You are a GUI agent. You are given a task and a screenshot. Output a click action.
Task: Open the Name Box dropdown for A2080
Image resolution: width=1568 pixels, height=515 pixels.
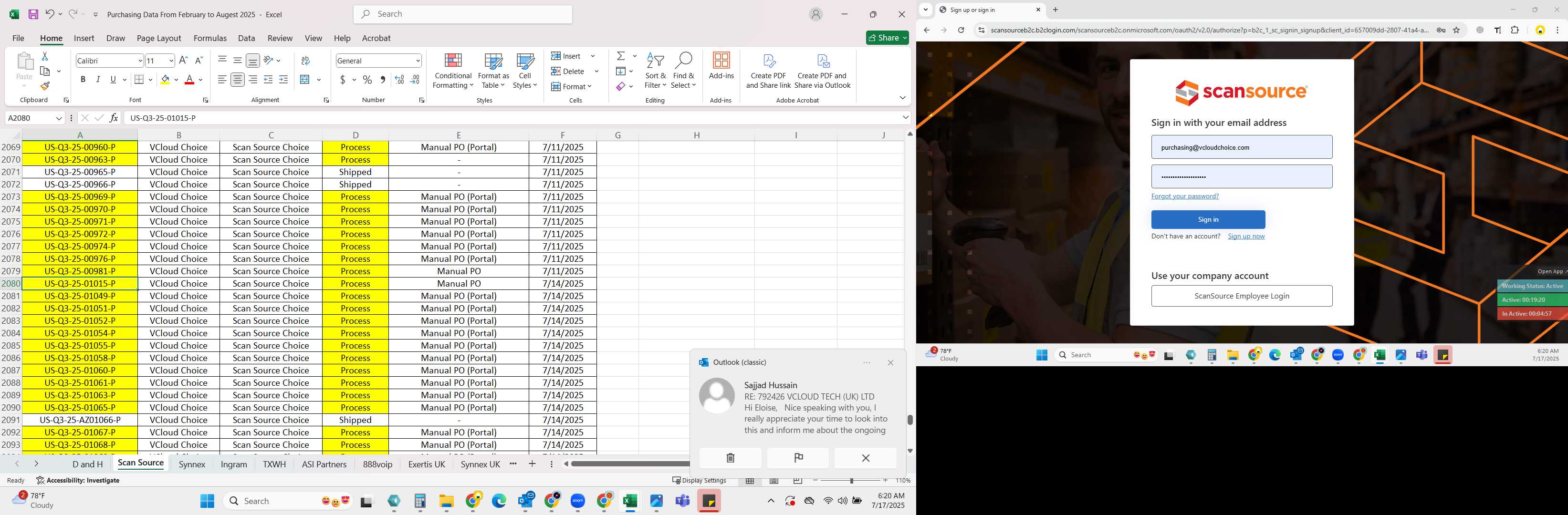click(59, 118)
